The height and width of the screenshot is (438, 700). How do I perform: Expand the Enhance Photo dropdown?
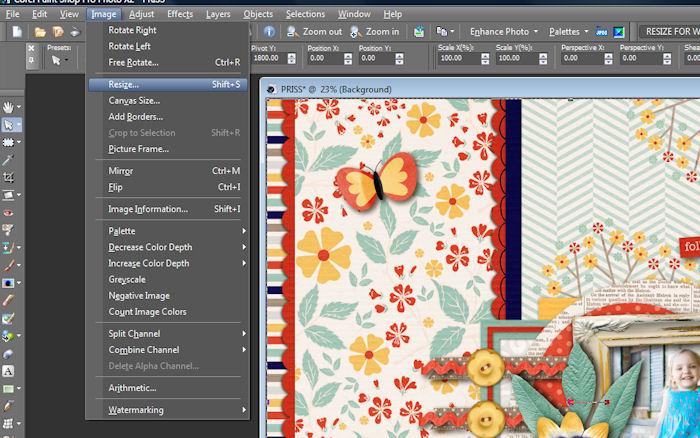[536, 32]
